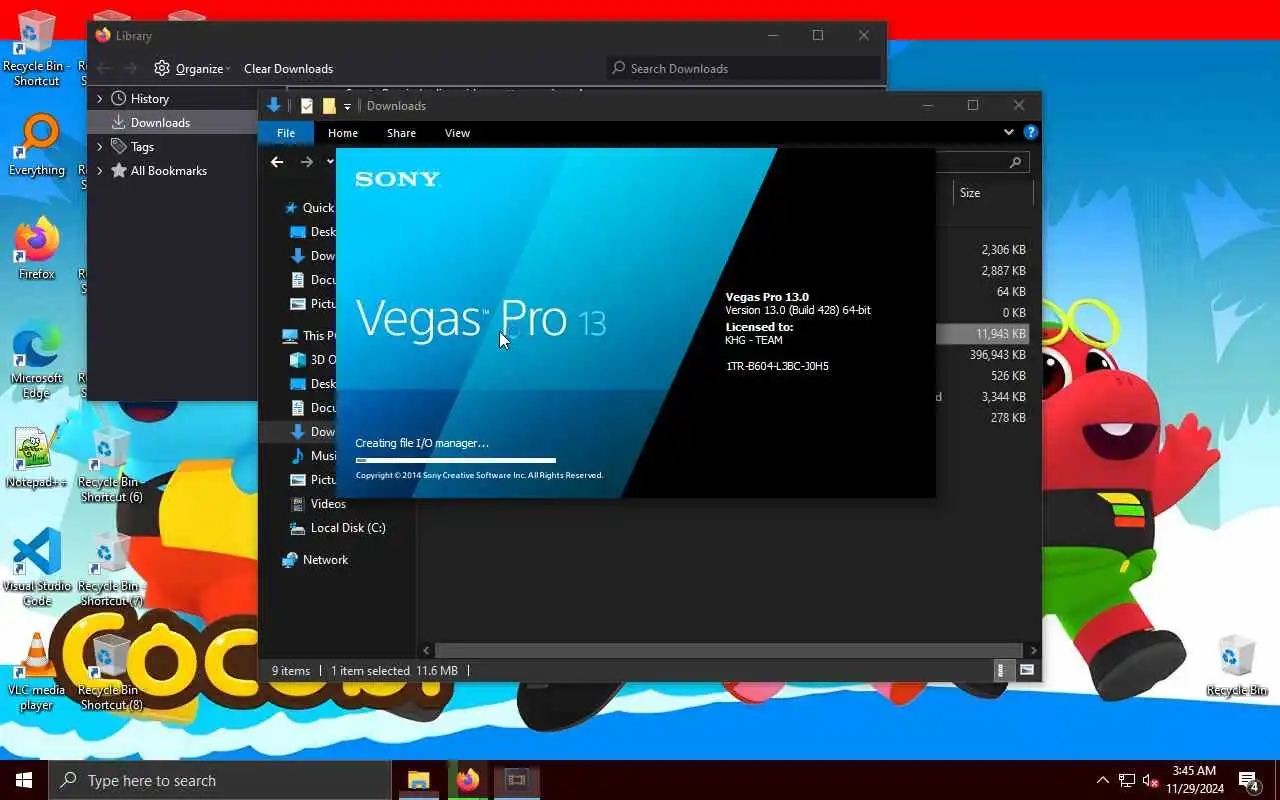
Task: Click the network tray icon
Action: (x=1127, y=780)
